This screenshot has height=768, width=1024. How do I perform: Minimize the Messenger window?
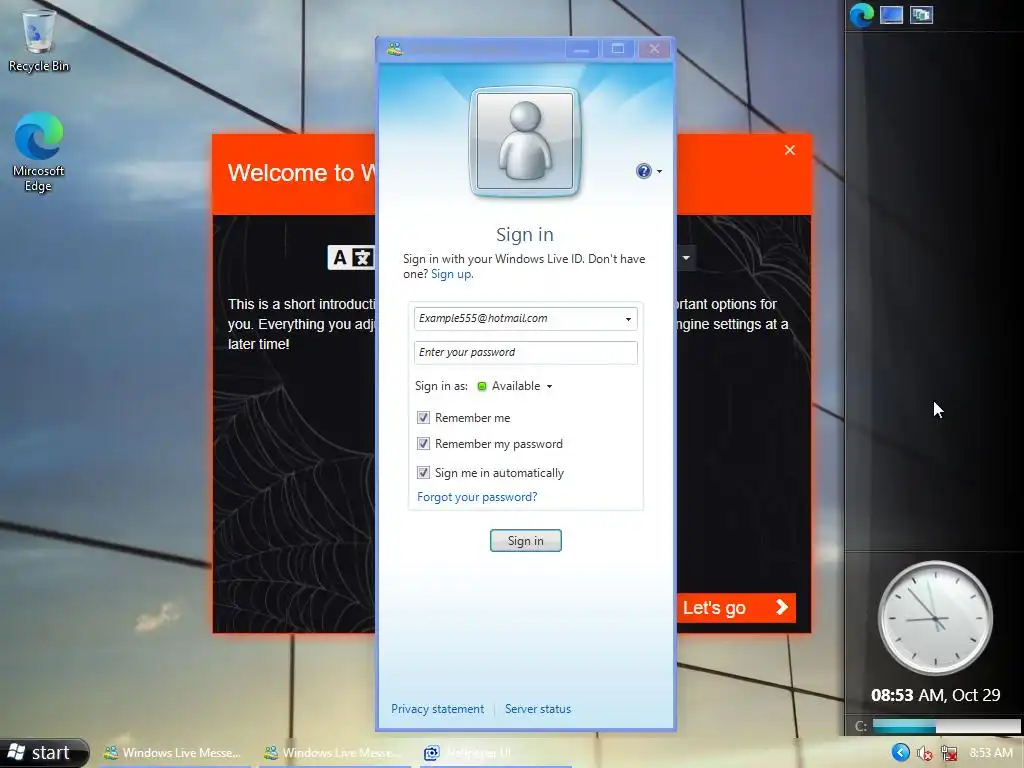click(x=581, y=49)
